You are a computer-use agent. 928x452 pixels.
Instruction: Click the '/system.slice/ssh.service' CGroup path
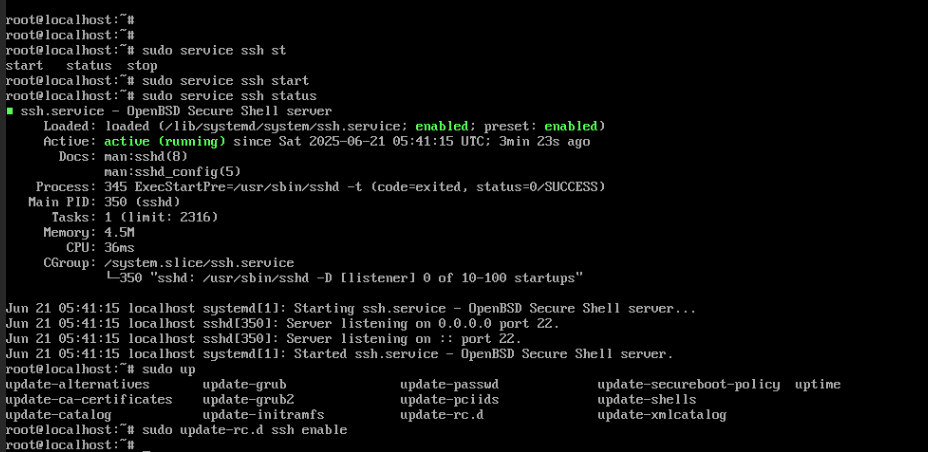point(199,263)
